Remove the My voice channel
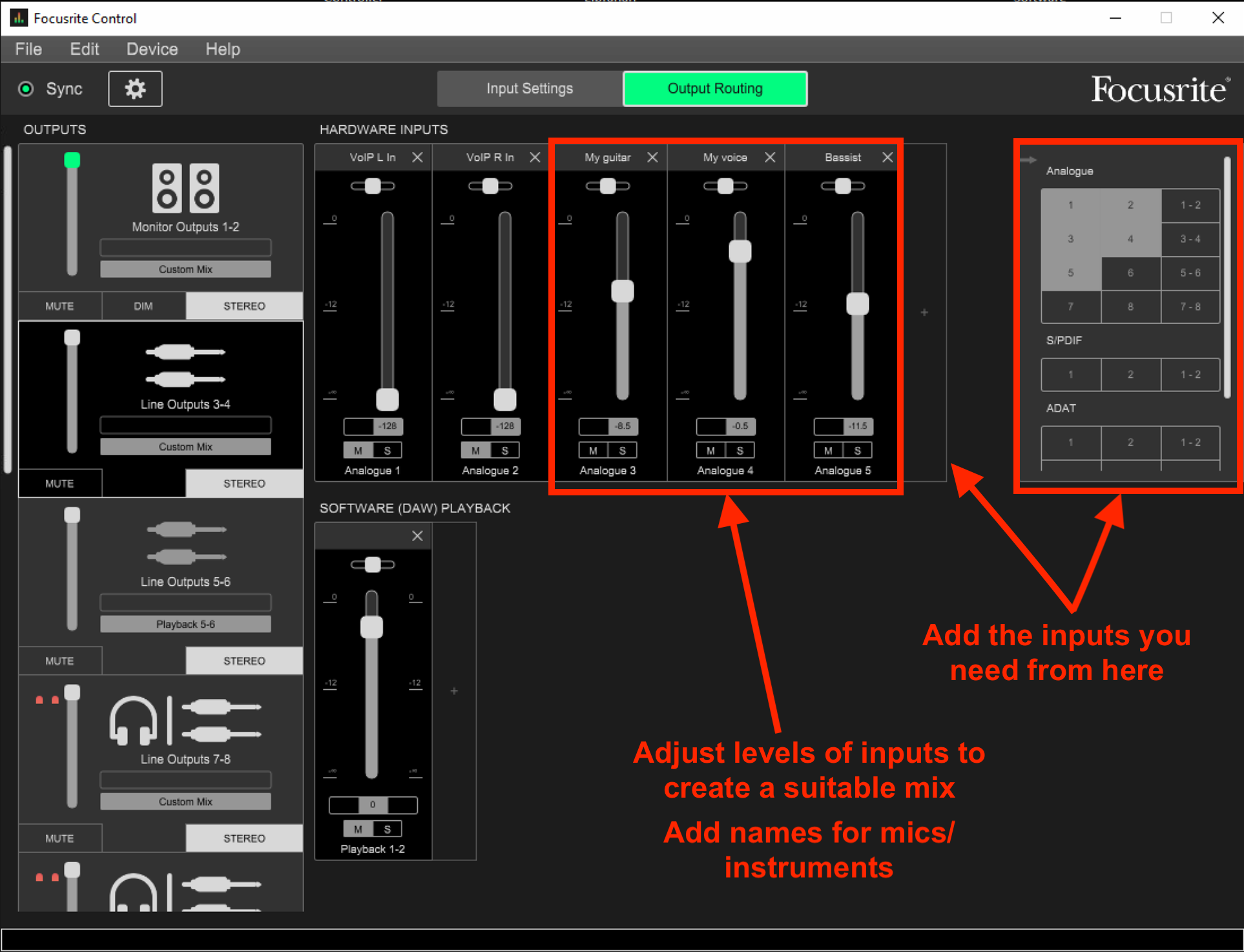Image resolution: width=1244 pixels, height=952 pixels. tap(771, 158)
